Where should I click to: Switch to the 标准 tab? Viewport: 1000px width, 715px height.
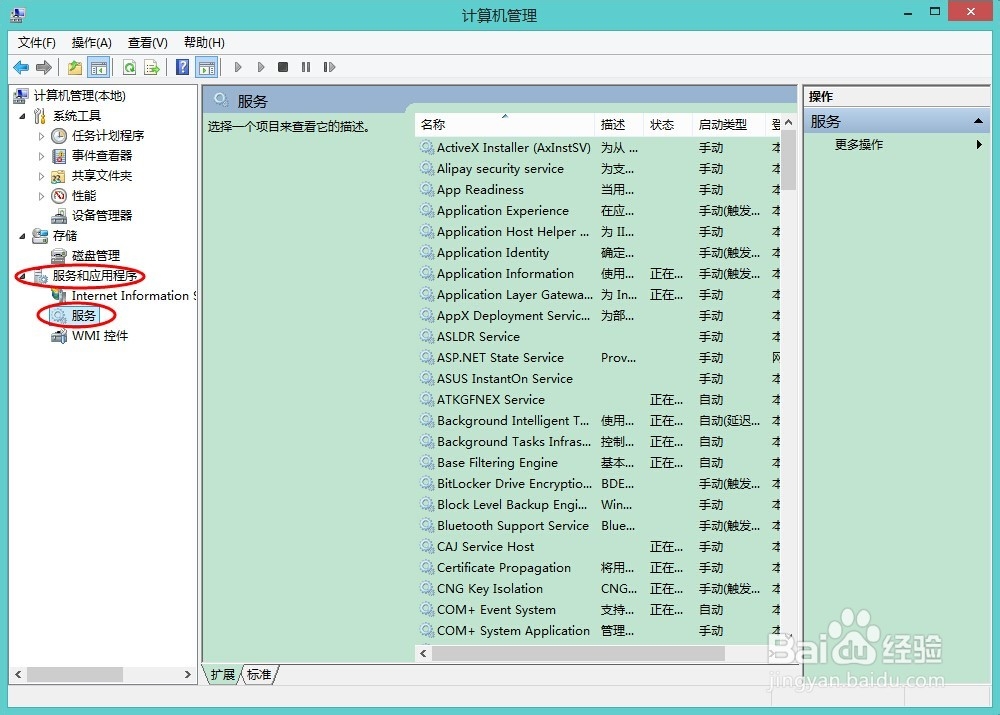coord(259,675)
